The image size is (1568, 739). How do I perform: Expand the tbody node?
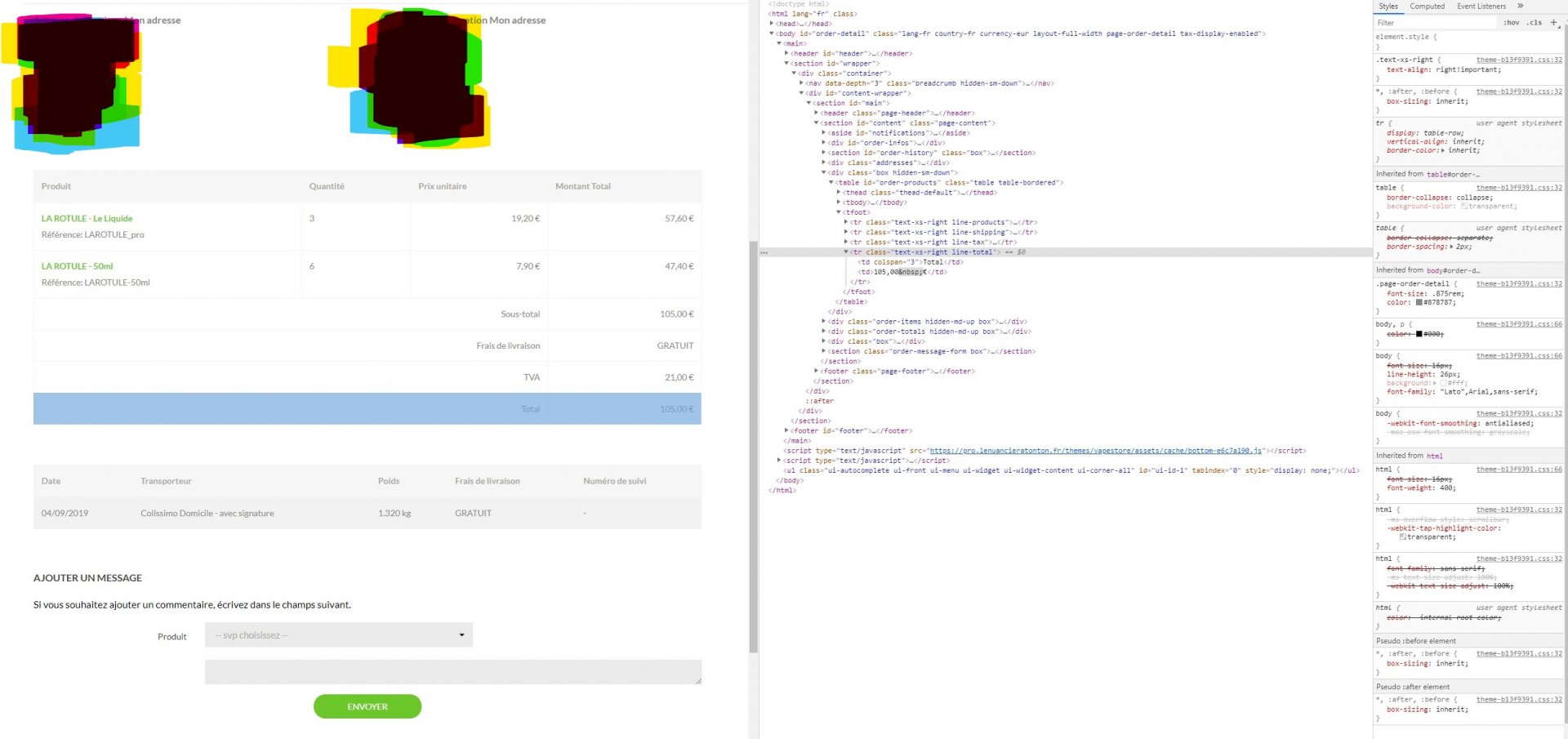click(x=839, y=203)
